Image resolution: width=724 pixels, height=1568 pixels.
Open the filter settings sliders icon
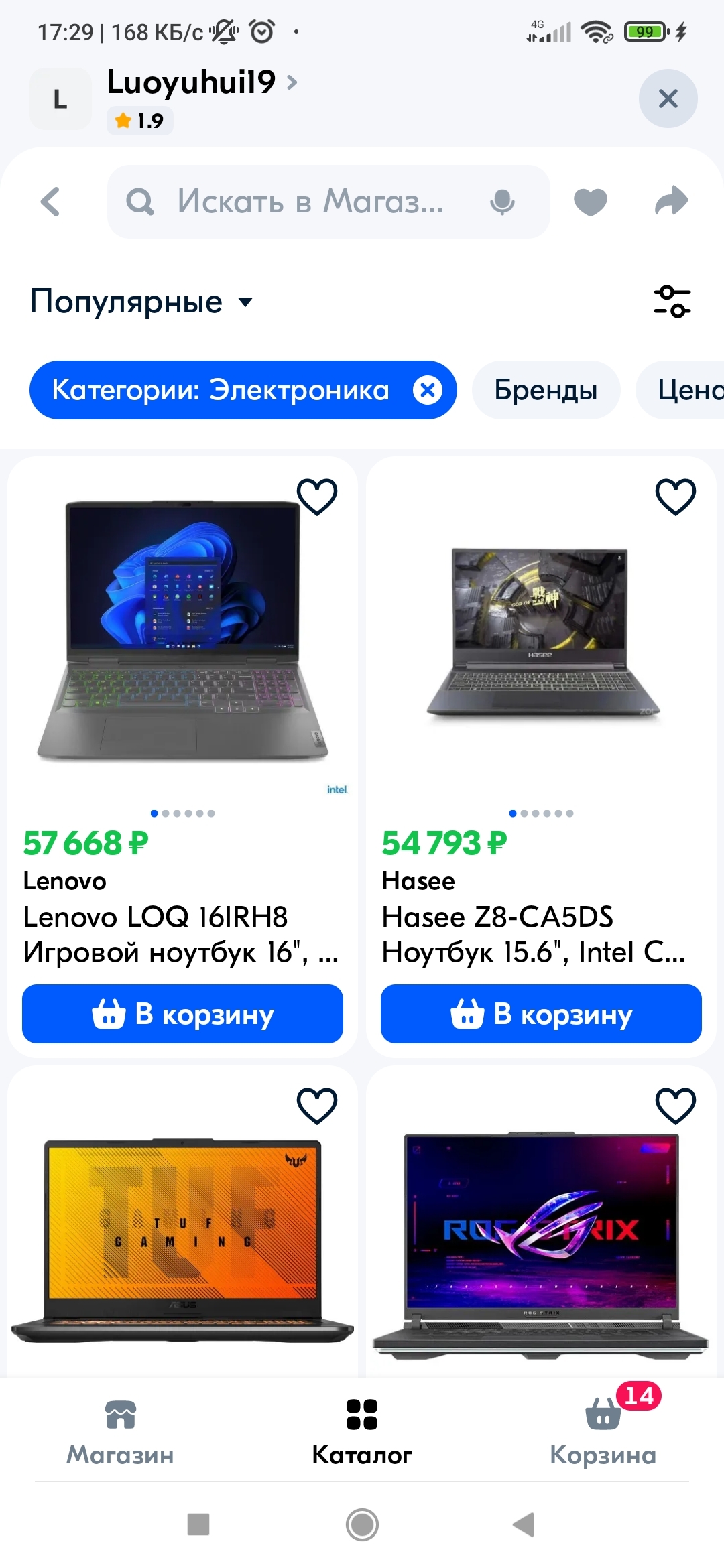pos(672,302)
